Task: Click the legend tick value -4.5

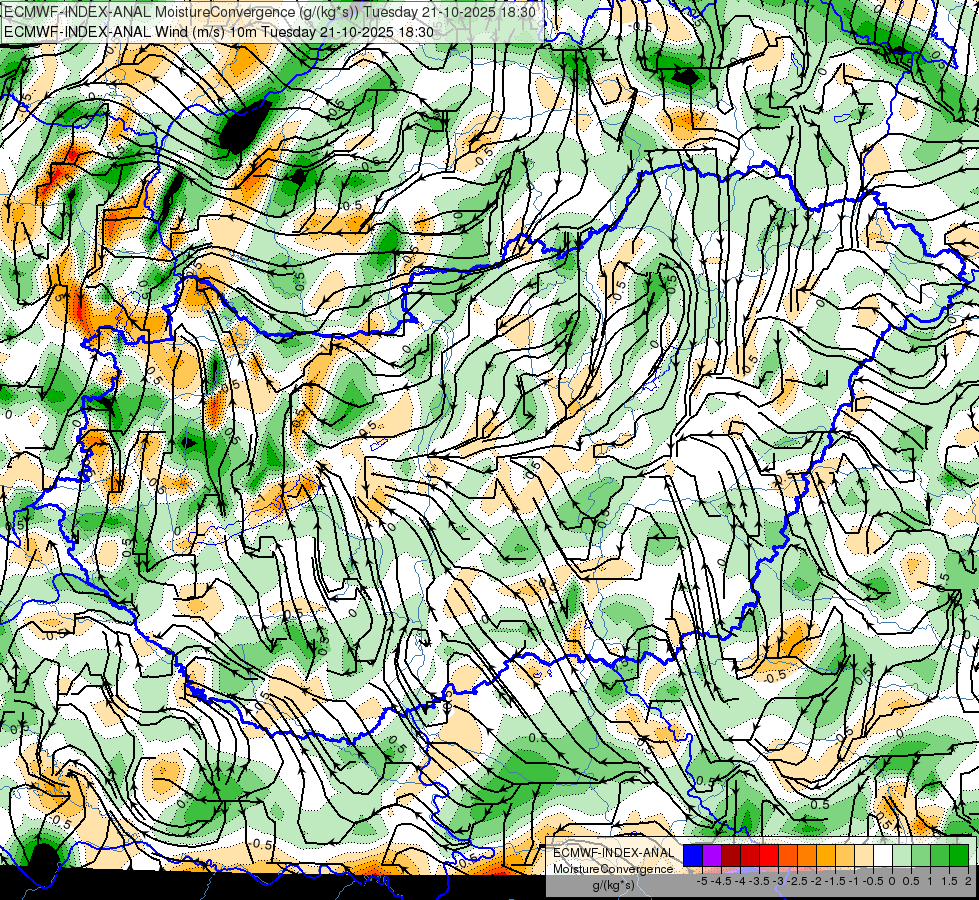Action: 721,881
